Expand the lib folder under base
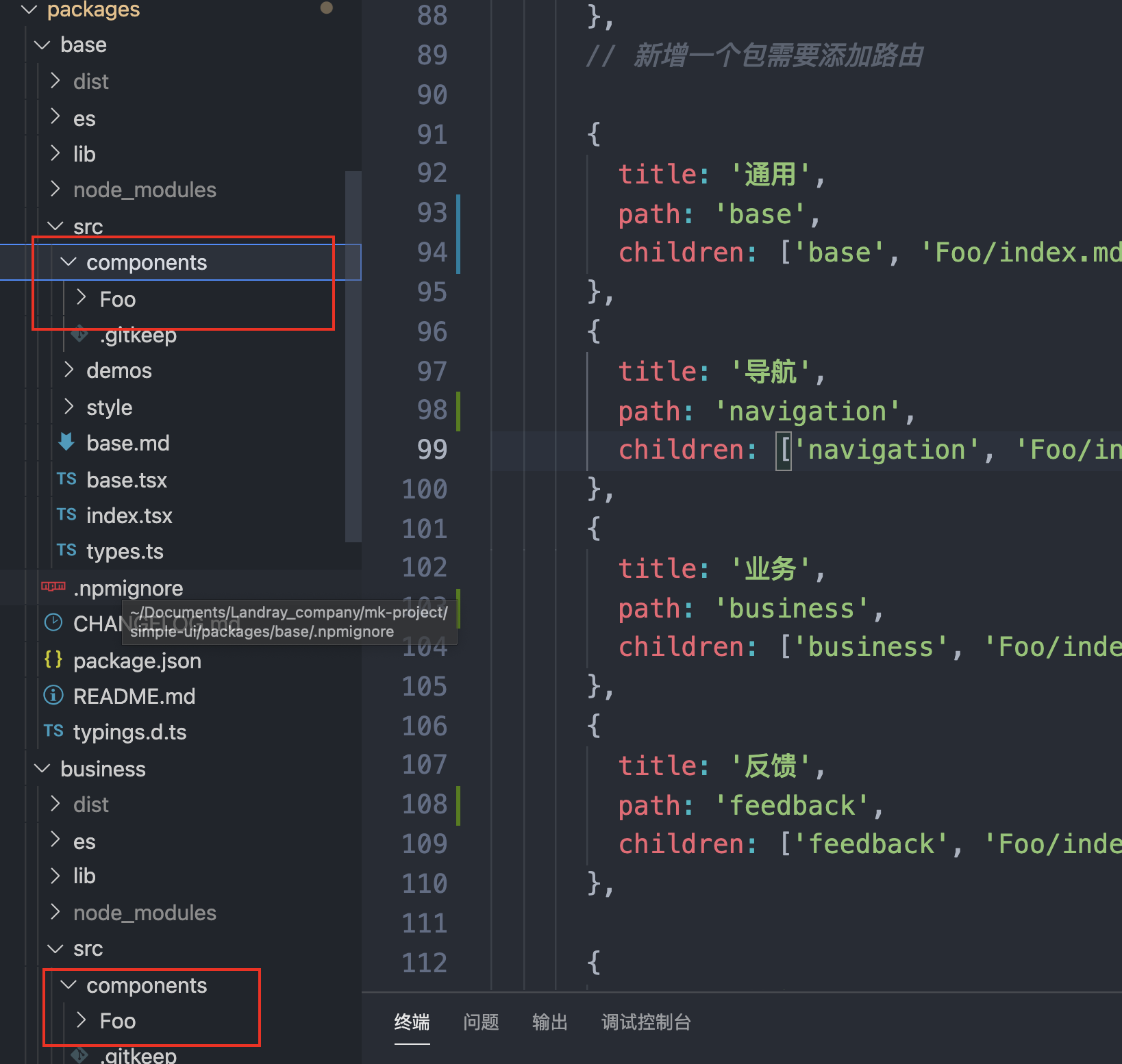This screenshot has width=1122, height=1064. 55,154
